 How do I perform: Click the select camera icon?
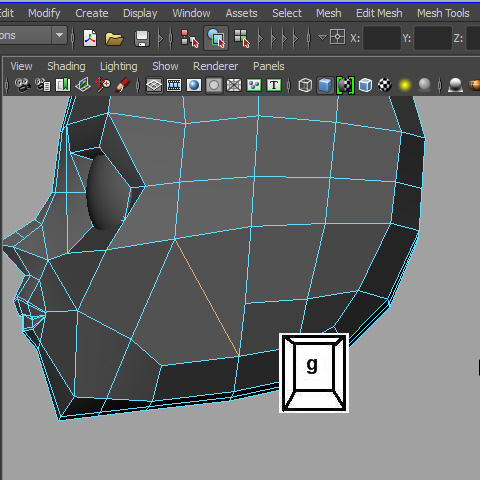(x=23, y=85)
